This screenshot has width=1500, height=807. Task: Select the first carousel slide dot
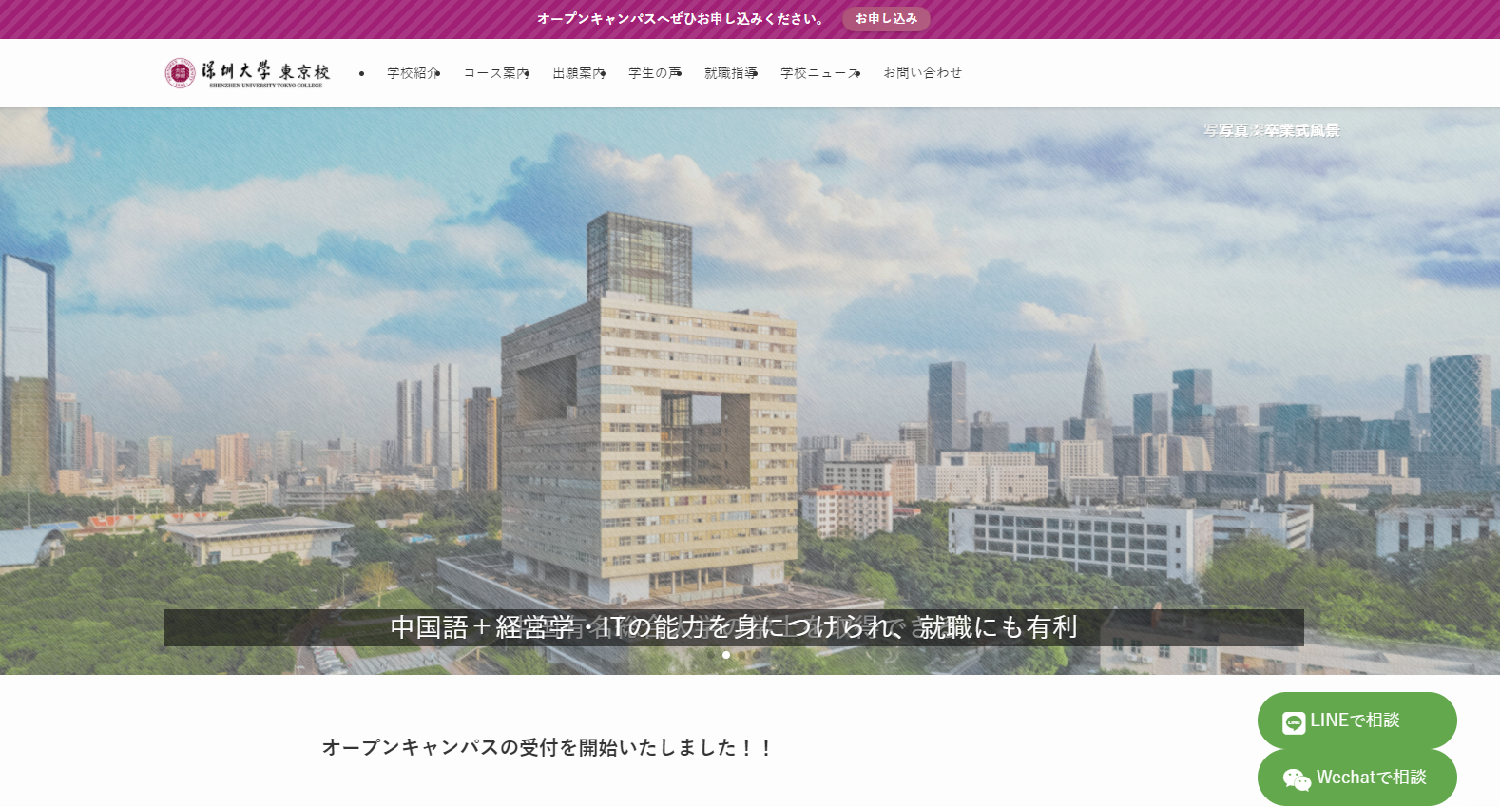point(711,655)
